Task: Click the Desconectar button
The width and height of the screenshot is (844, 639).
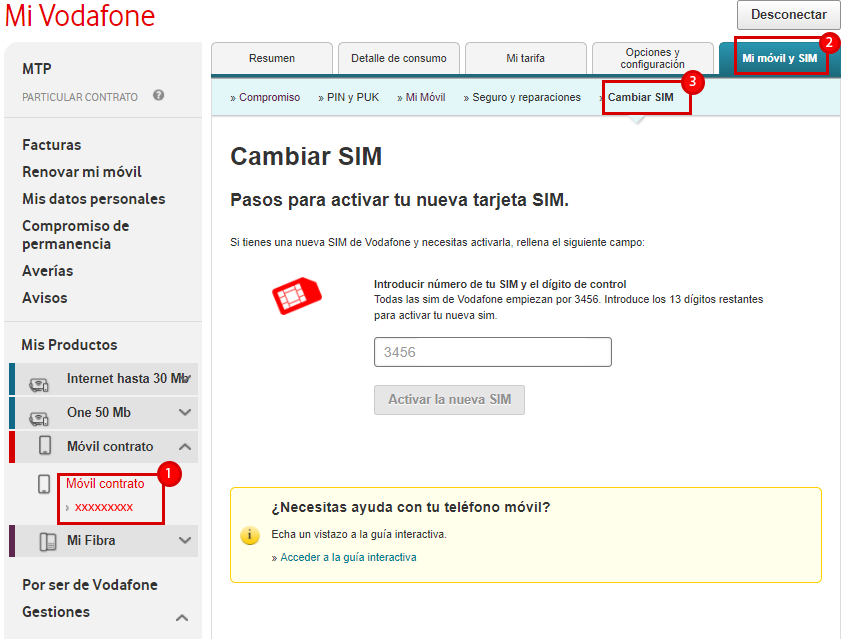Action: coord(789,15)
